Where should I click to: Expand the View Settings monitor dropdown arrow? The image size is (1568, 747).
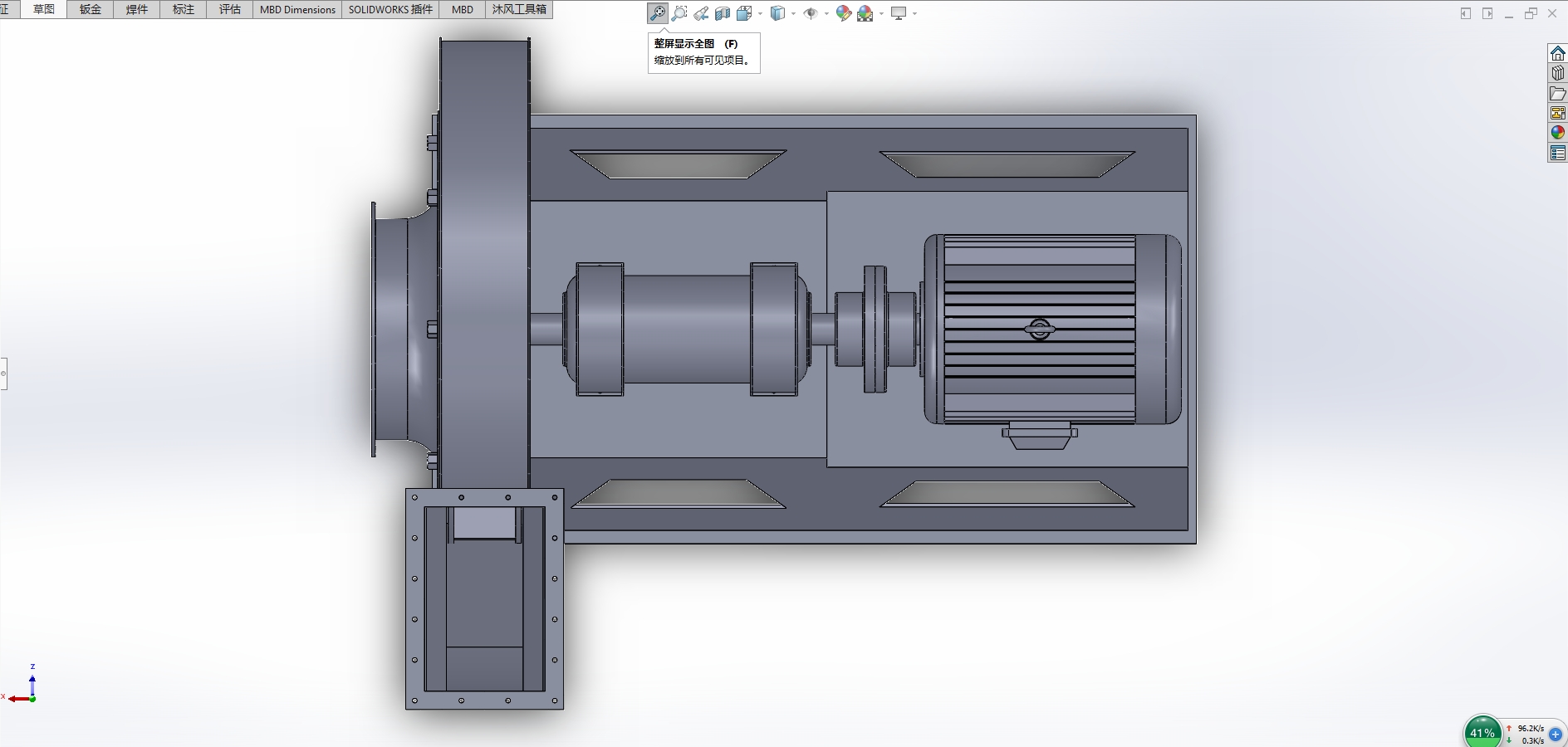click(x=915, y=13)
